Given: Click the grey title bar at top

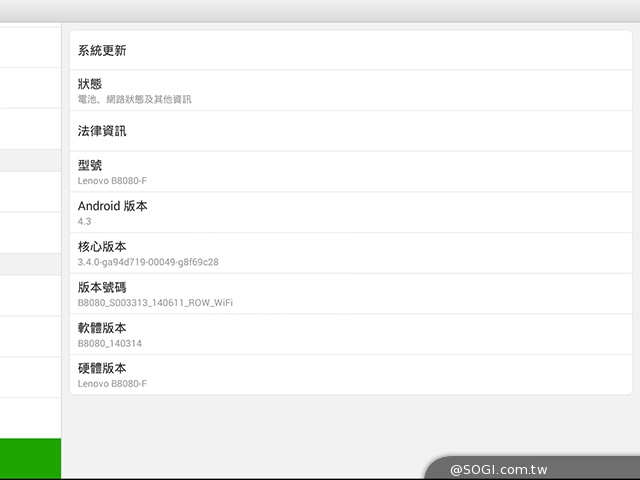Looking at the screenshot, I should (320, 11).
